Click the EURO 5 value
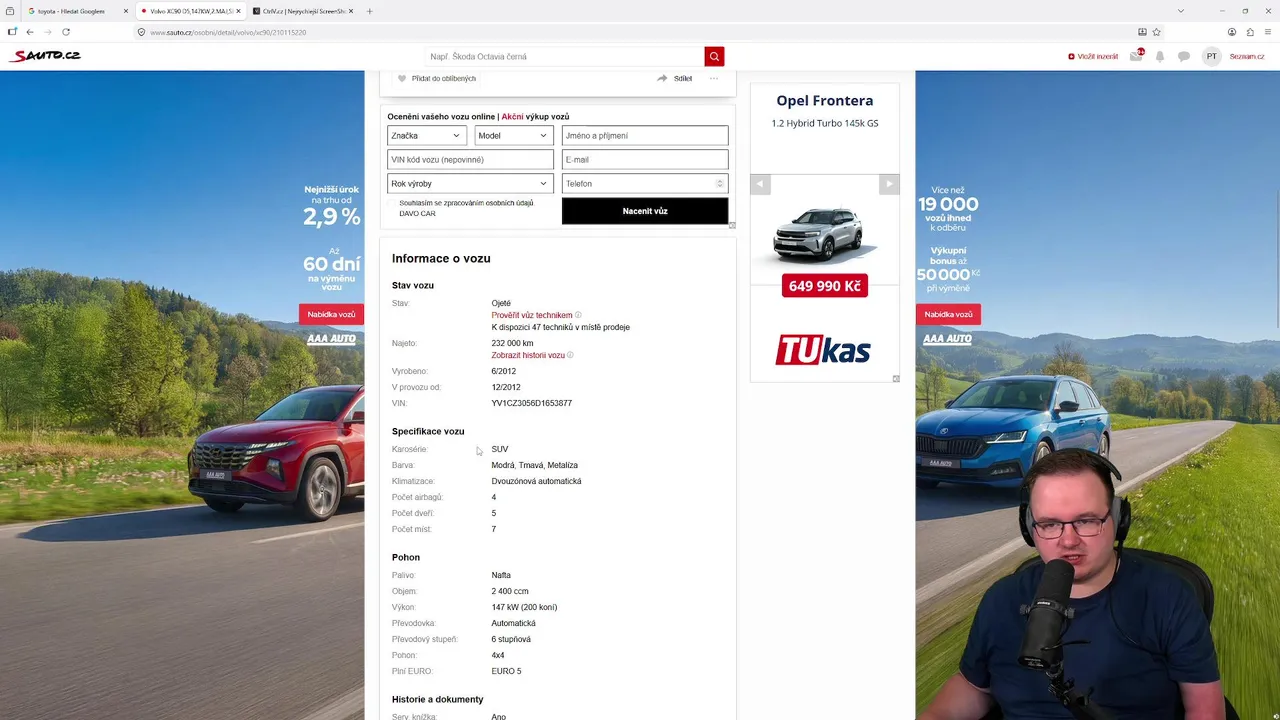 coord(506,671)
